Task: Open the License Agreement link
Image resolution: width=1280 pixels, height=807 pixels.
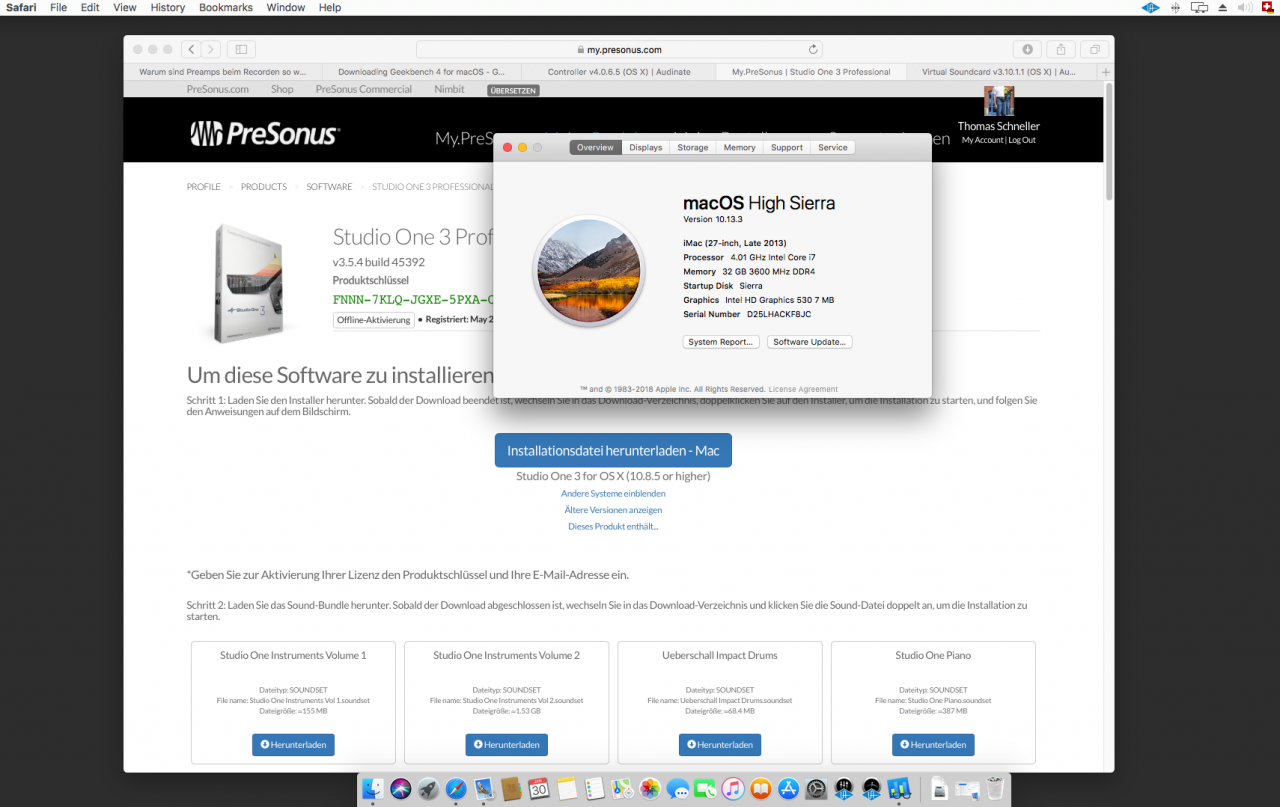Action: pyautogui.click(x=803, y=389)
